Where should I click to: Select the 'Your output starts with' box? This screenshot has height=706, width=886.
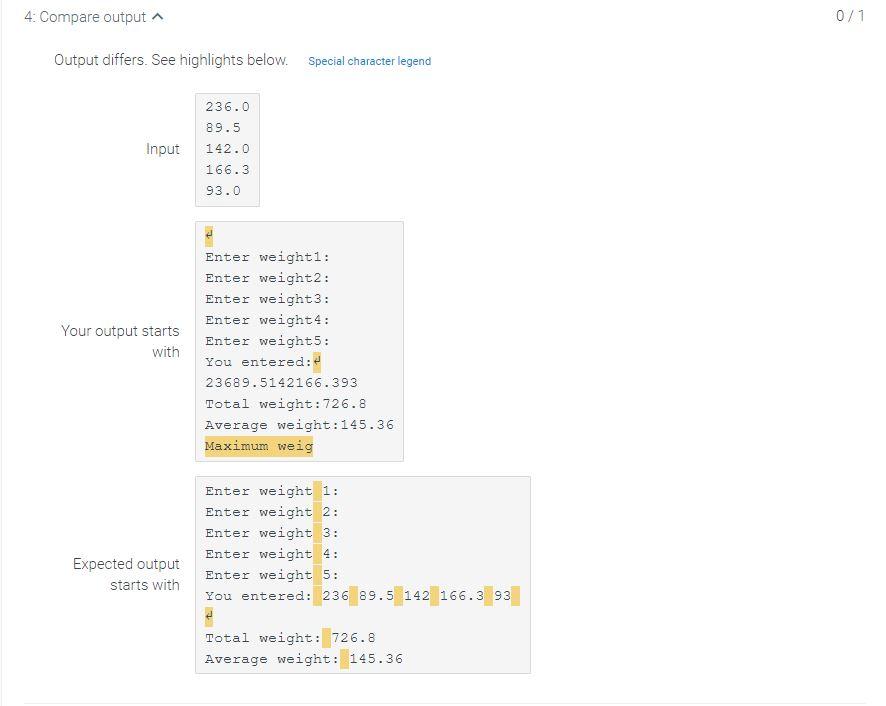click(x=300, y=340)
